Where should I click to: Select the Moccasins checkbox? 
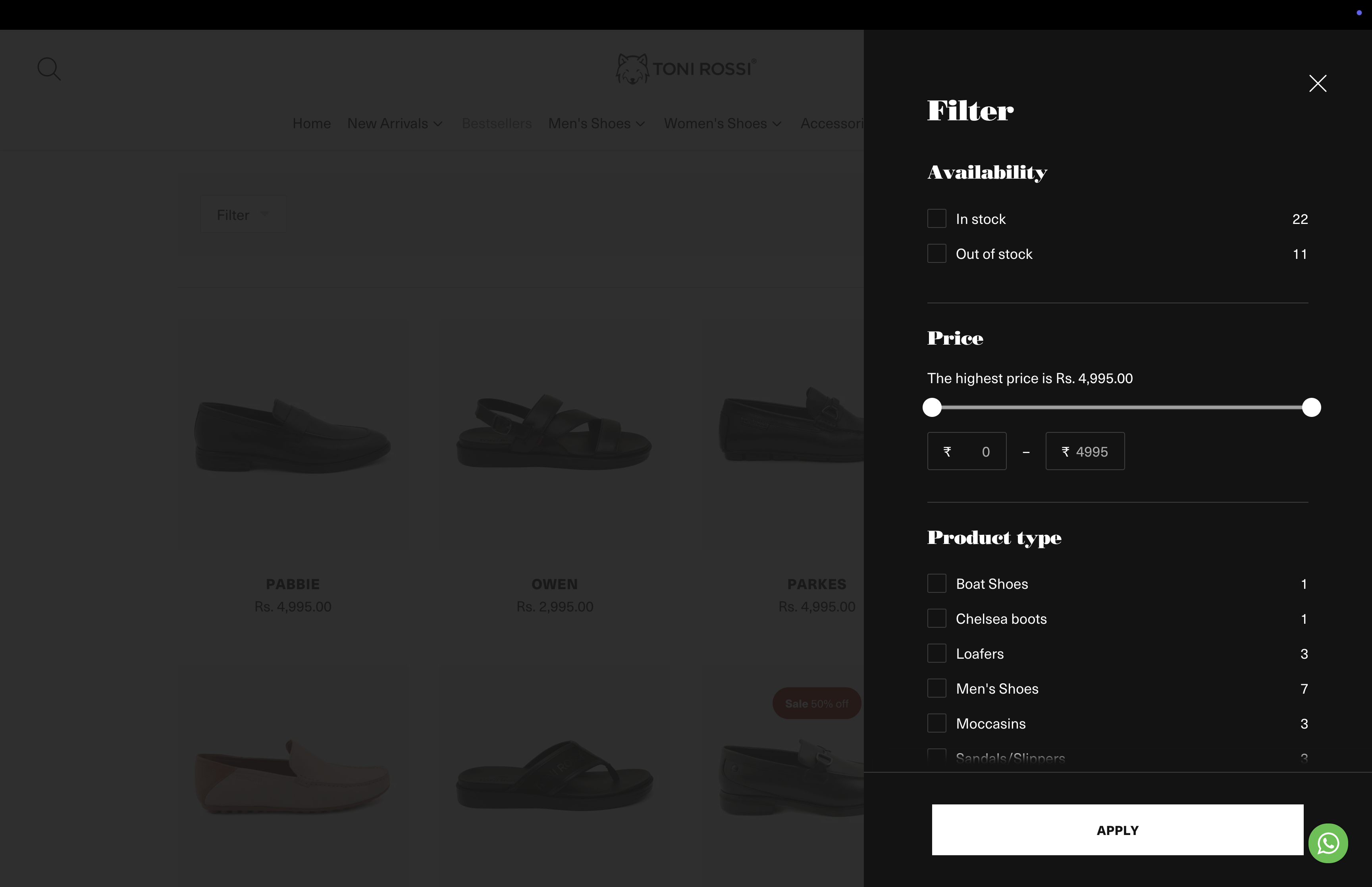click(x=937, y=723)
